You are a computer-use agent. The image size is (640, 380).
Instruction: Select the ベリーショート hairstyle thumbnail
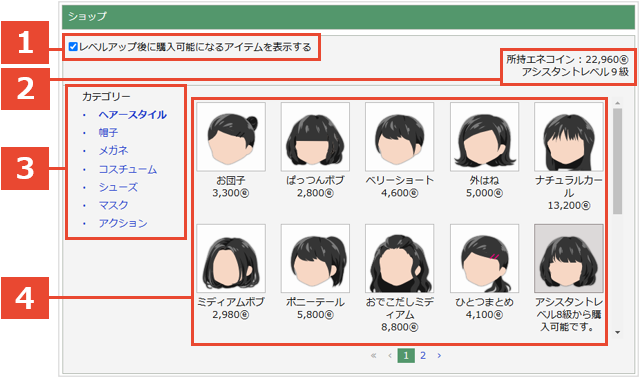coord(400,137)
